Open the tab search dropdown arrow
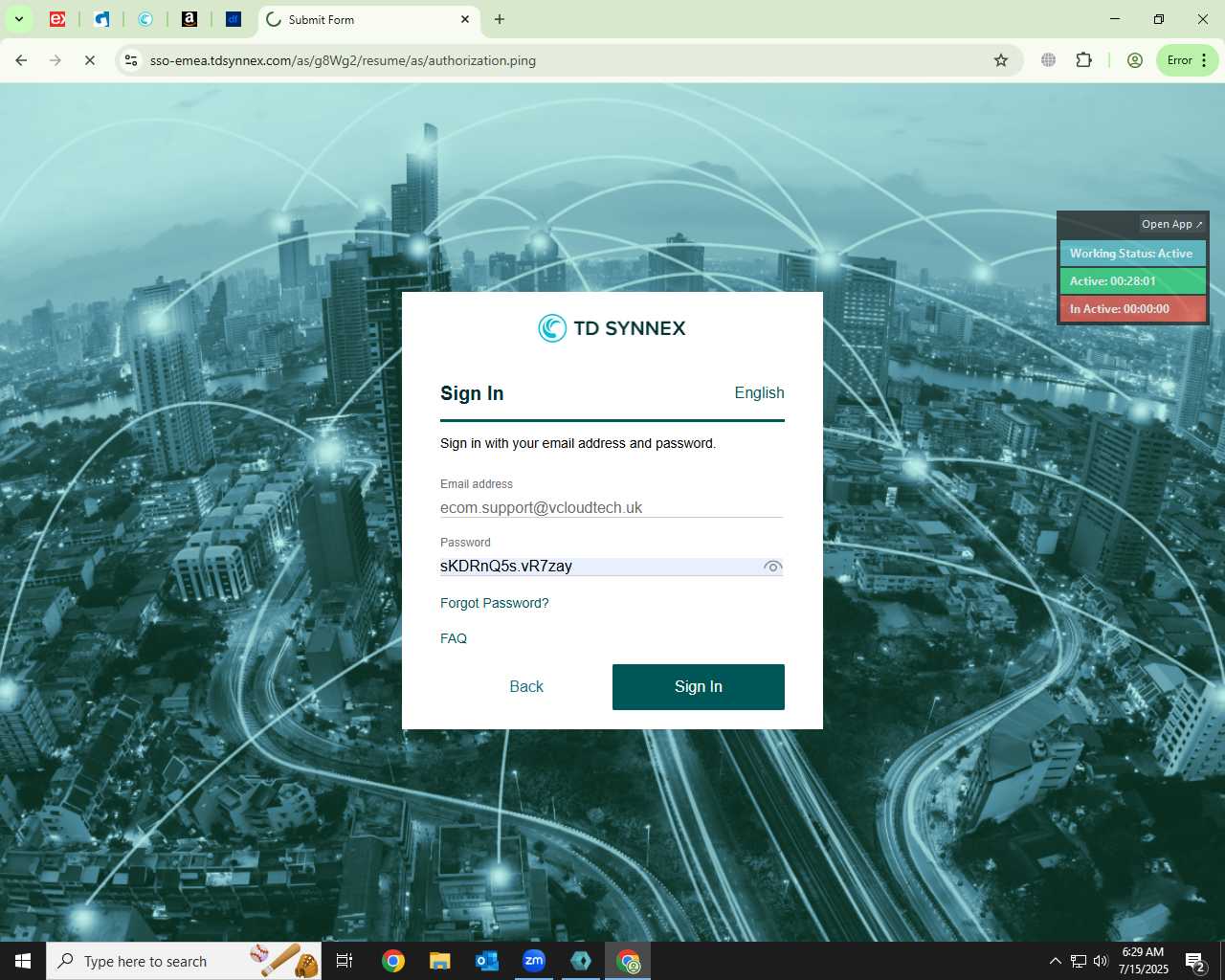 (18, 19)
